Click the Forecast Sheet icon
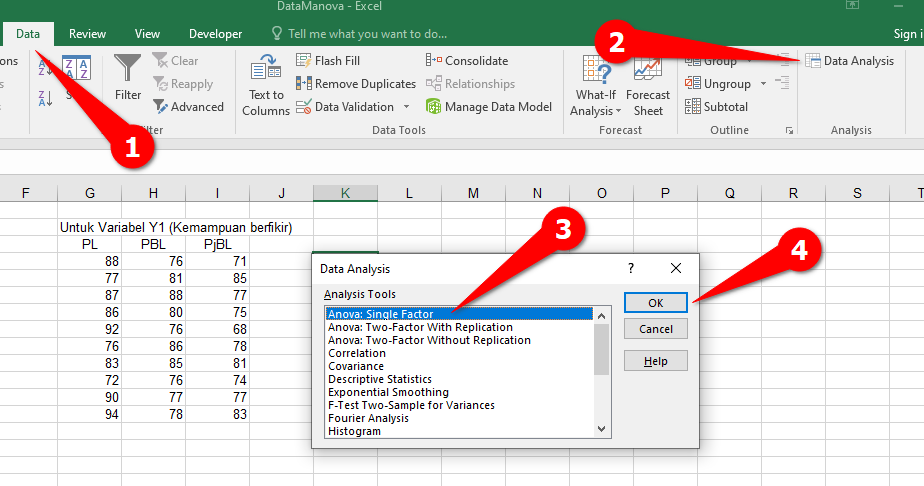The image size is (924, 486). coord(648,85)
